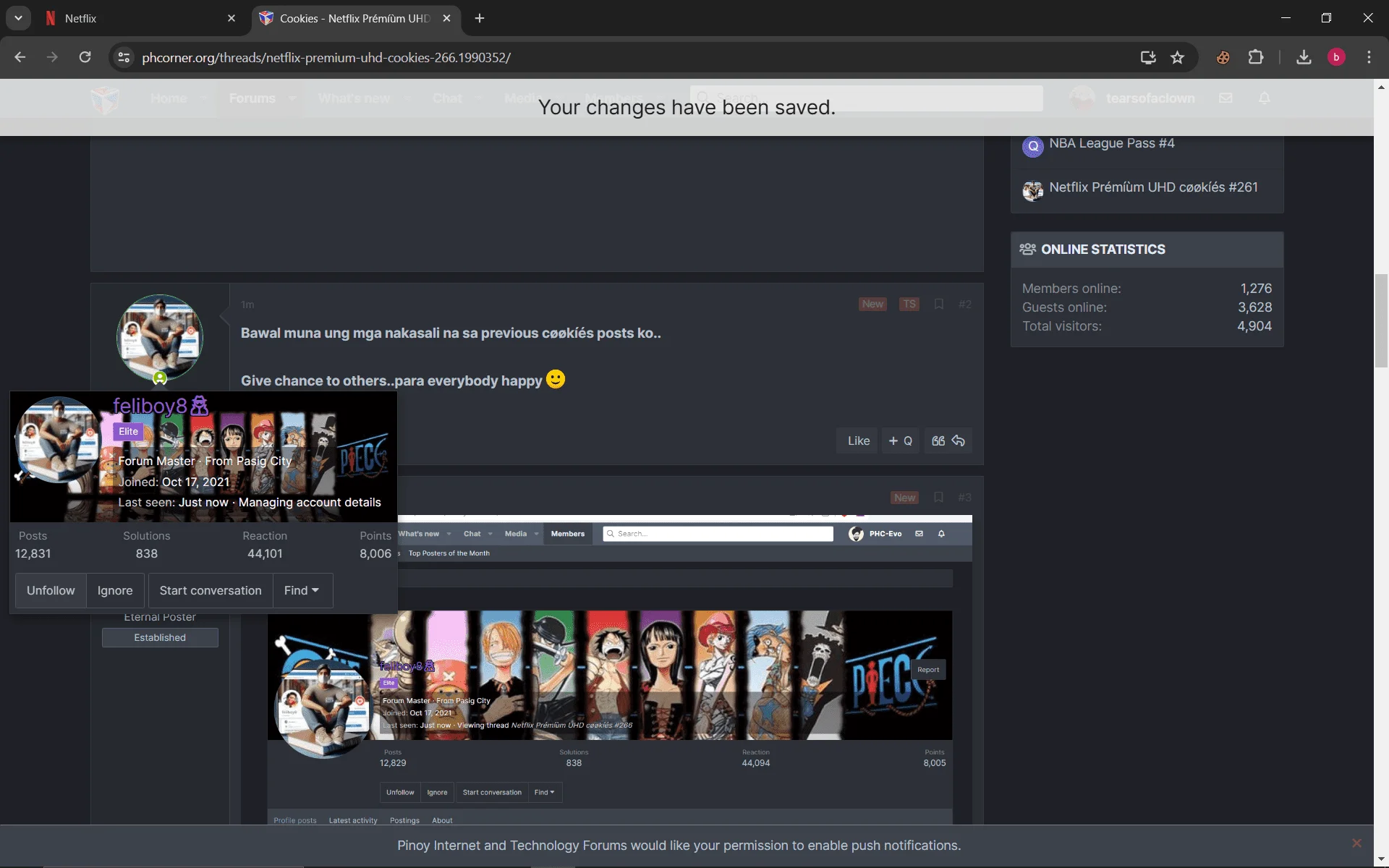1389x868 pixels.
Task: Restore down the browser window
Action: [x=1326, y=18]
